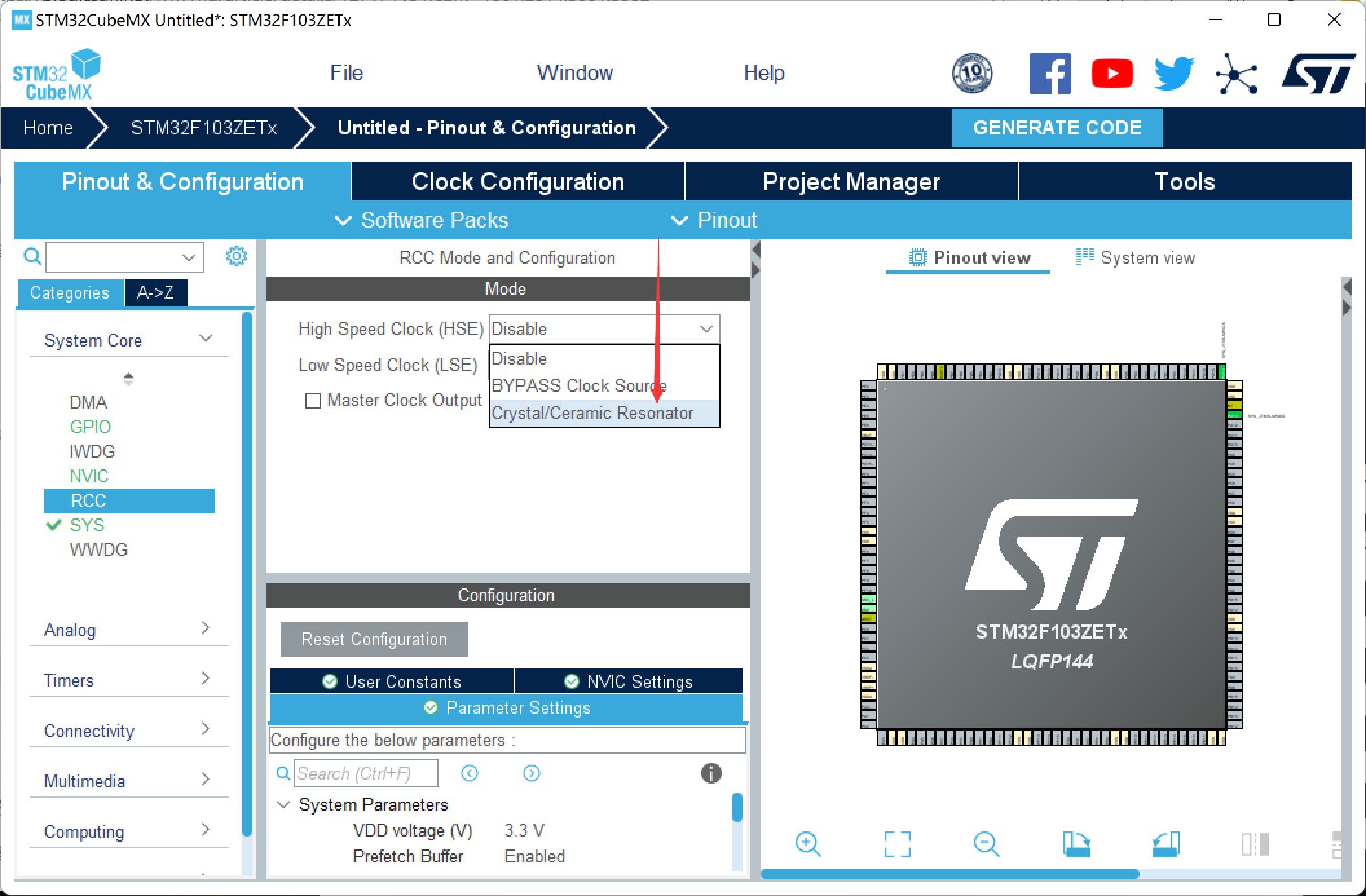Image resolution: width=1366 pixels, height=896 pixels.
Task: Select SYS peripheral entry
Action: pyautogui.click(x=87, y=526)
